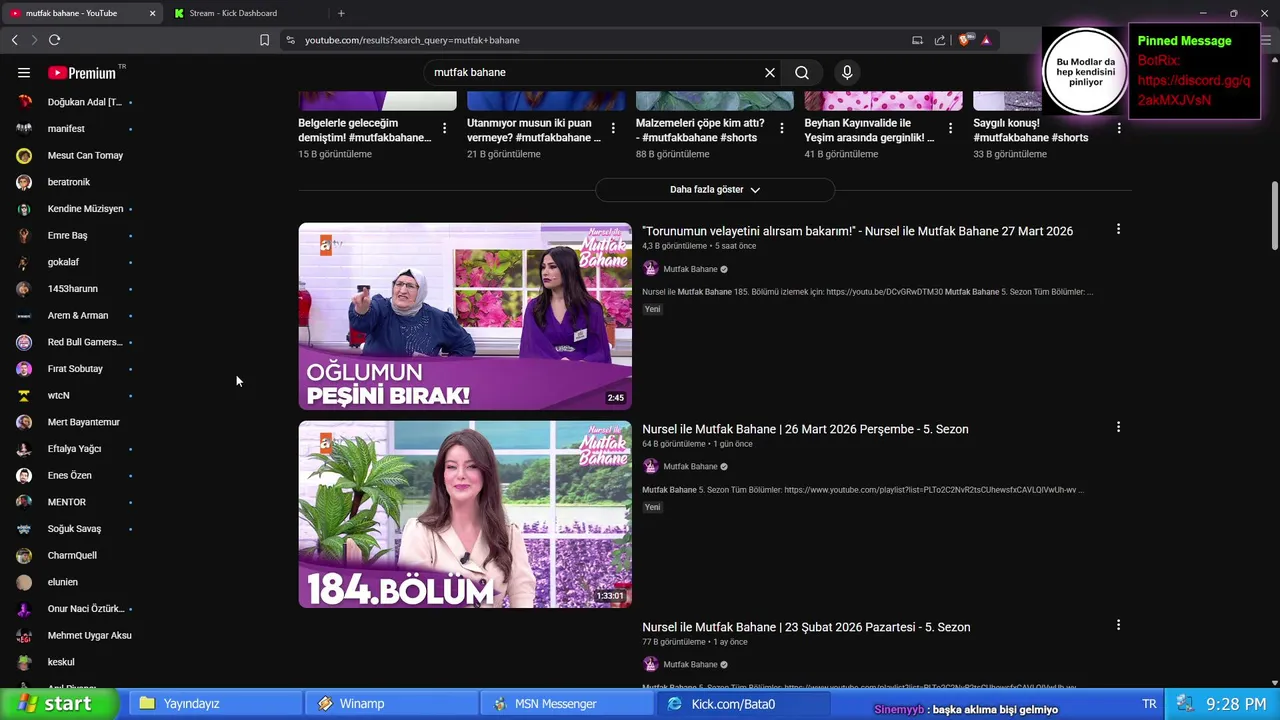The width and height of the screenshot is (1280, 720).
Task: Open the Yayındayız taskbar folder
Action: tap(215, 704)
